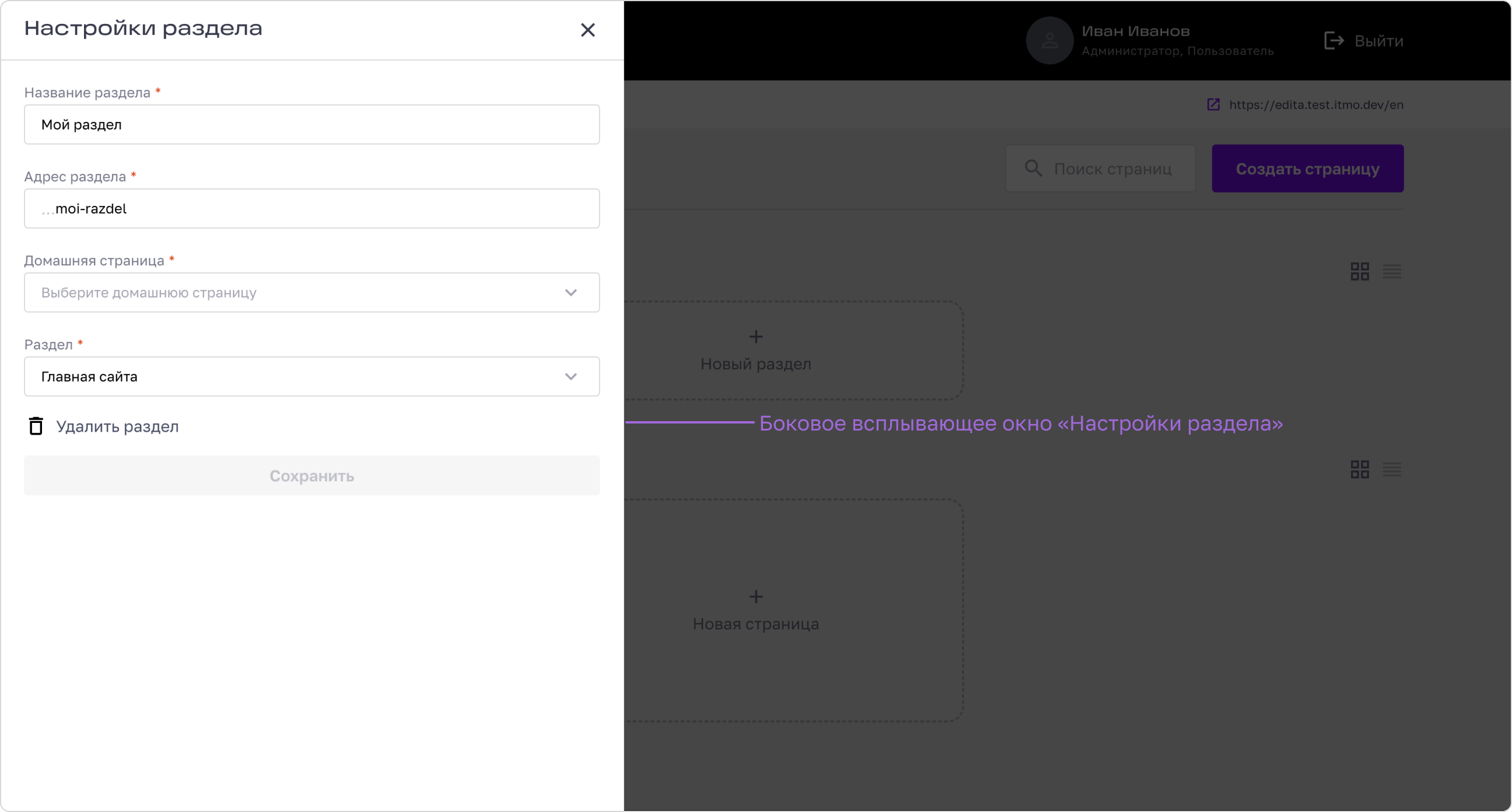Click chevron arrow in Домашняя страница field
1512x812 pixels.
click(x=570, y=292)
